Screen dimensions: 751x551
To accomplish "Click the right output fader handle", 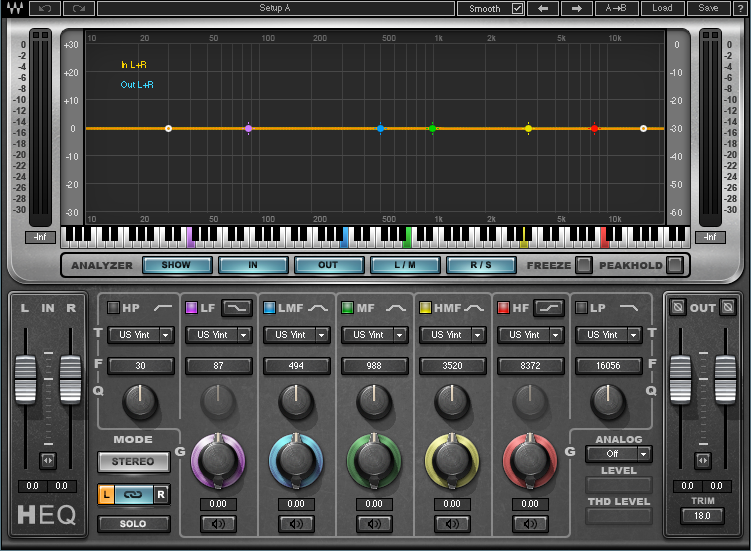I will click(725, 379).
